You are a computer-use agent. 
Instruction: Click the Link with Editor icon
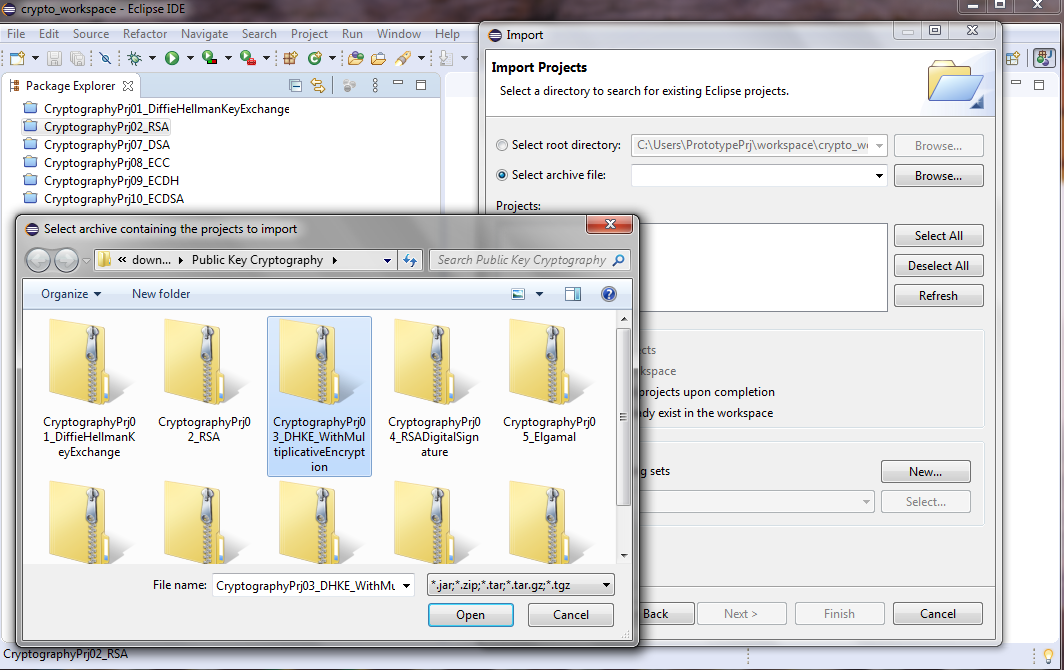click(x=318, y=86)
